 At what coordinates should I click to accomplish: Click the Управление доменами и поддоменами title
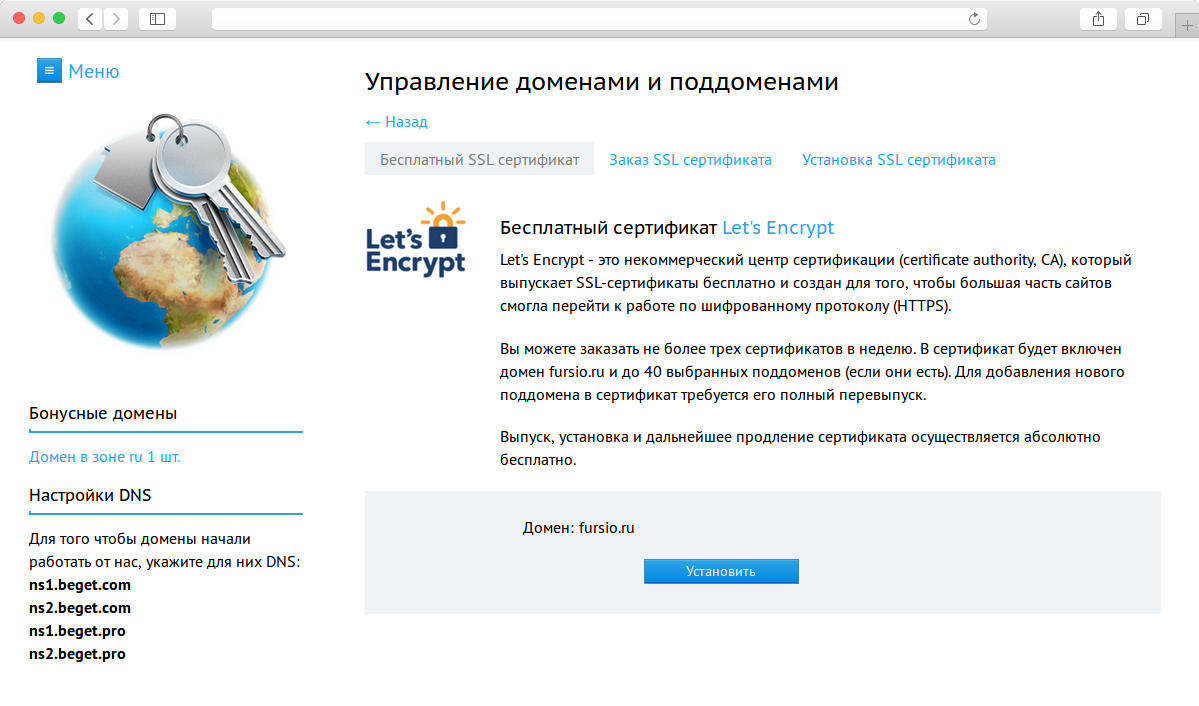click(x=602, y=81)
